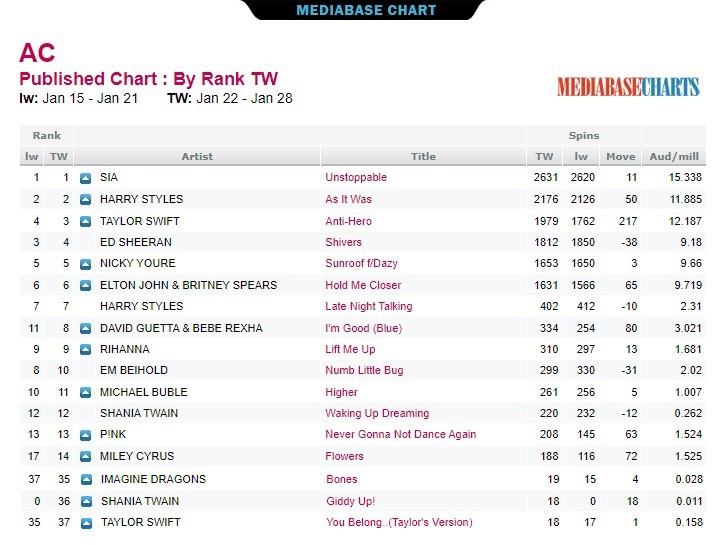Sort by the Title column header
This screenshot has width=724, height=545.
tap(423, 157)
